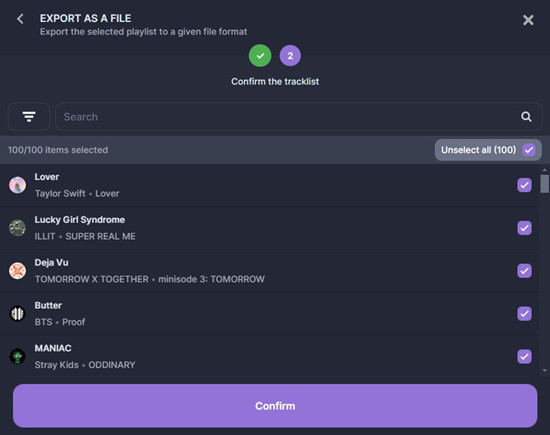Click 'Confirm the tracklist' step label

[275, 81]
